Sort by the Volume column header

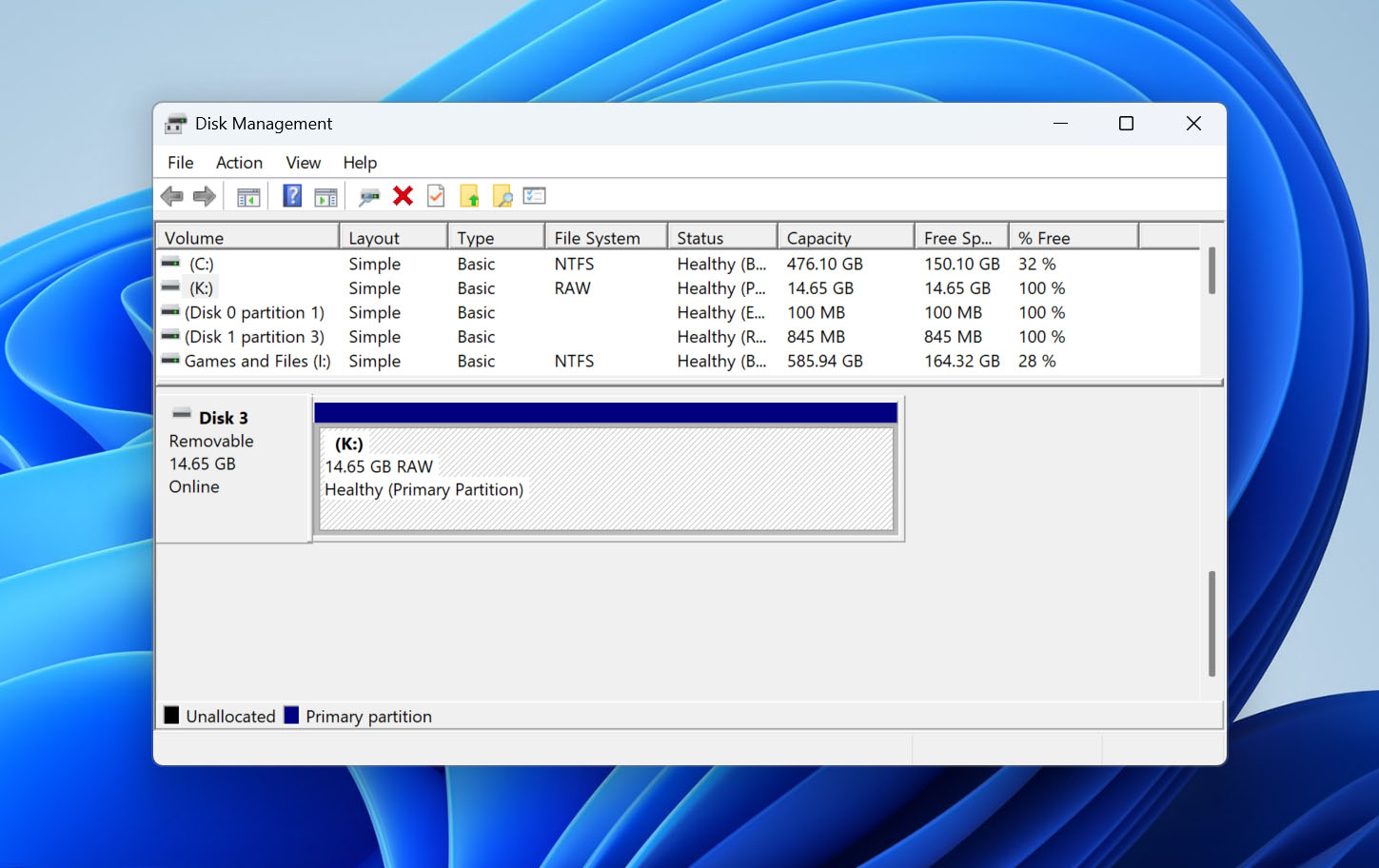tap(247, 237)
